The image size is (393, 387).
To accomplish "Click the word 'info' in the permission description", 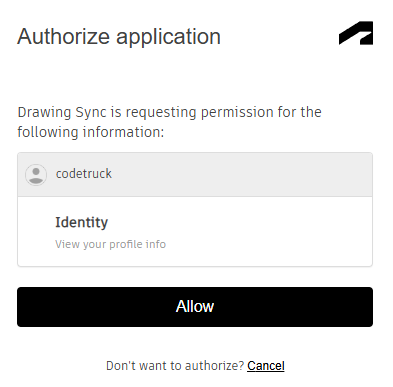I will (156, 244).
